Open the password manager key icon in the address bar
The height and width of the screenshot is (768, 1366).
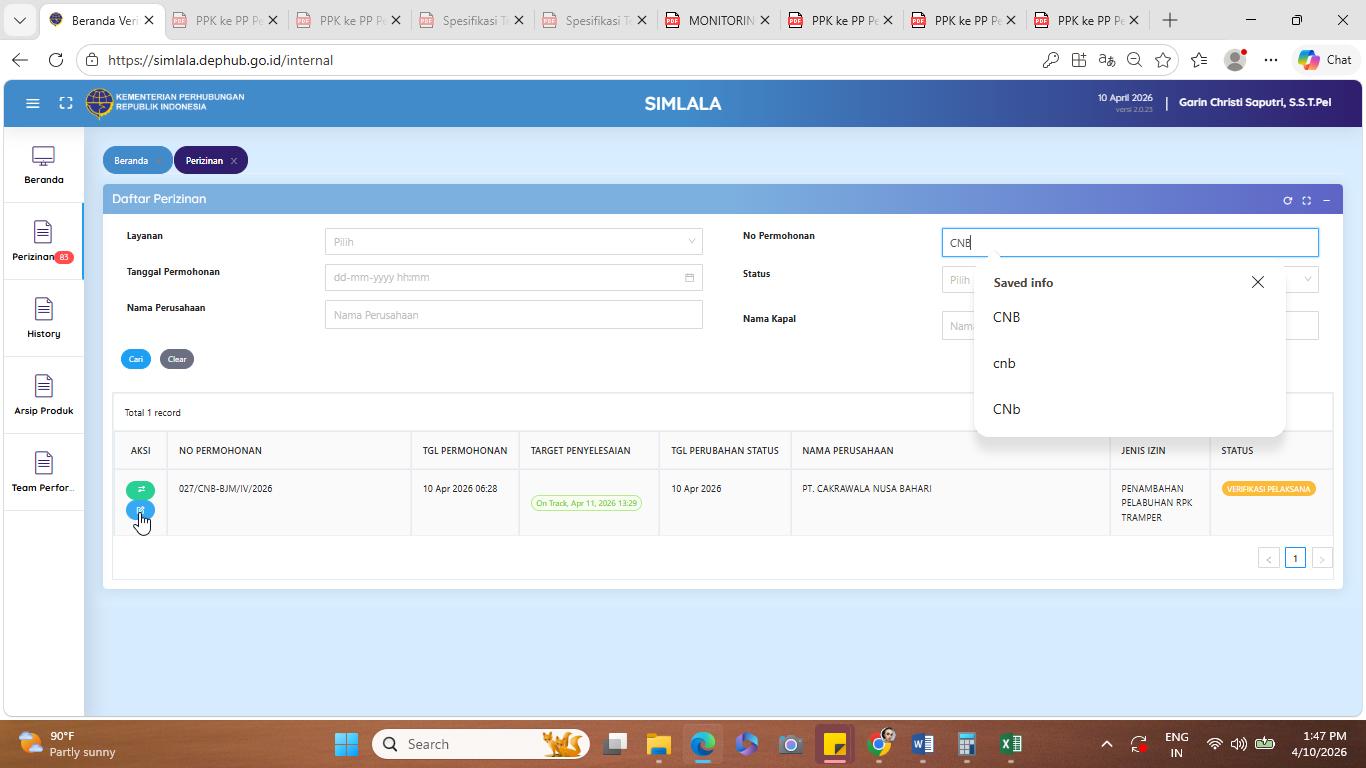coord(1050,60)
